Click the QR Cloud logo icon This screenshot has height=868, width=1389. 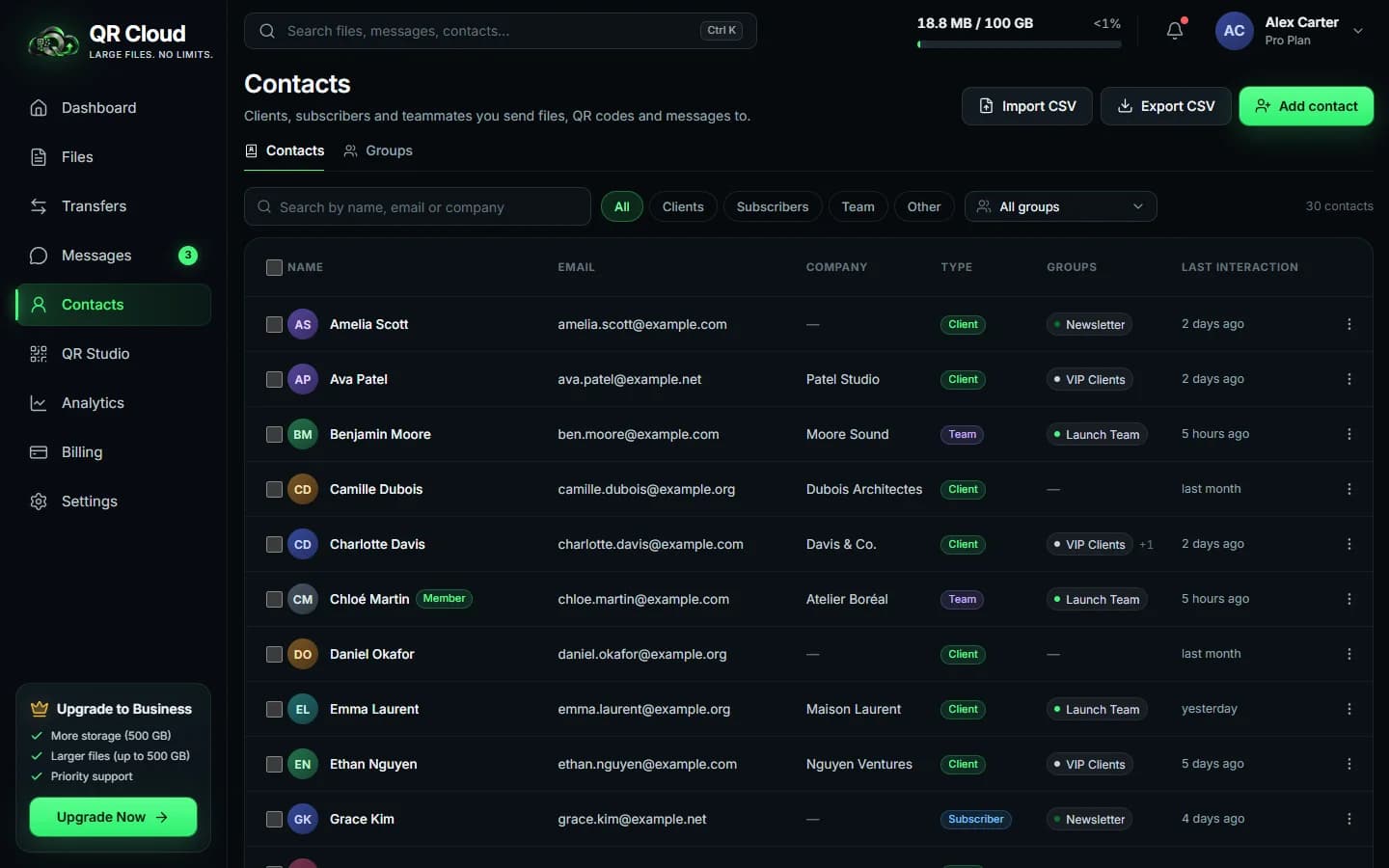coord(53,42)
